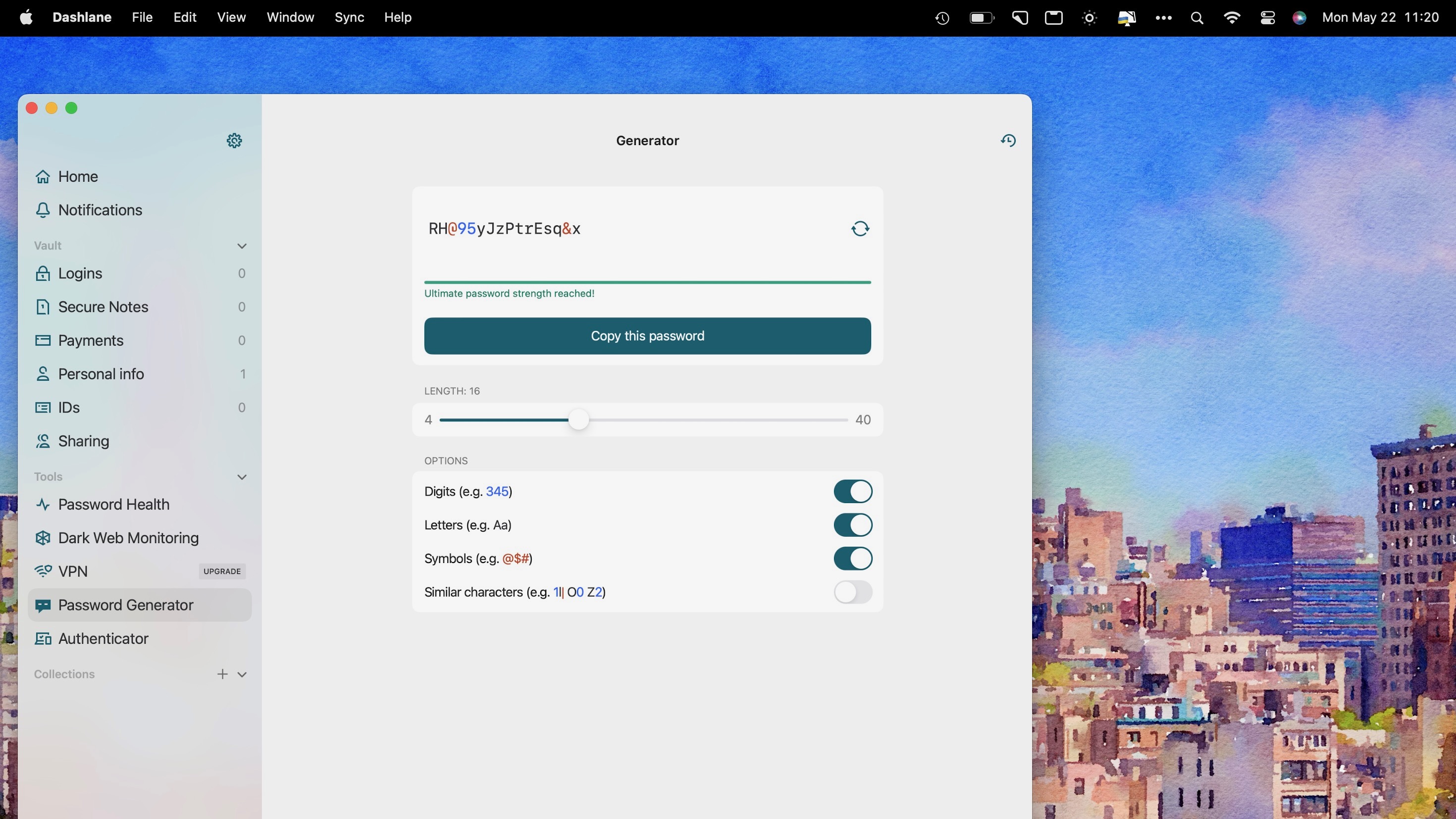
Task: Click the Password Generator icon in sidebar
Action: point(43,605)
